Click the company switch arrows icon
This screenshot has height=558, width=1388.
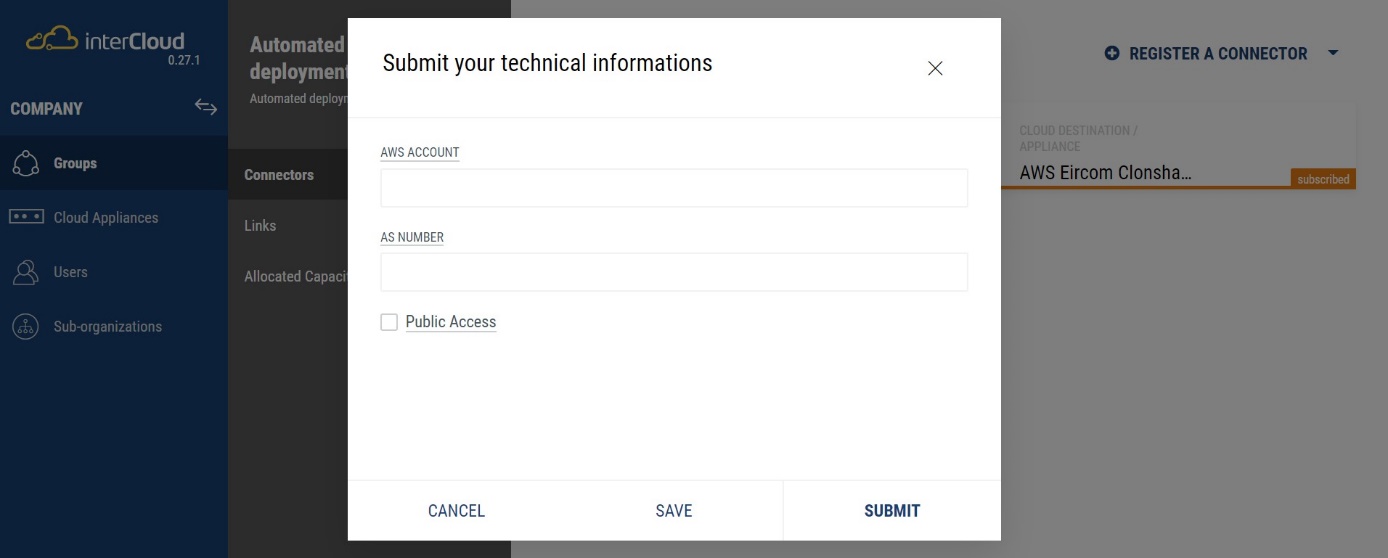206,107
